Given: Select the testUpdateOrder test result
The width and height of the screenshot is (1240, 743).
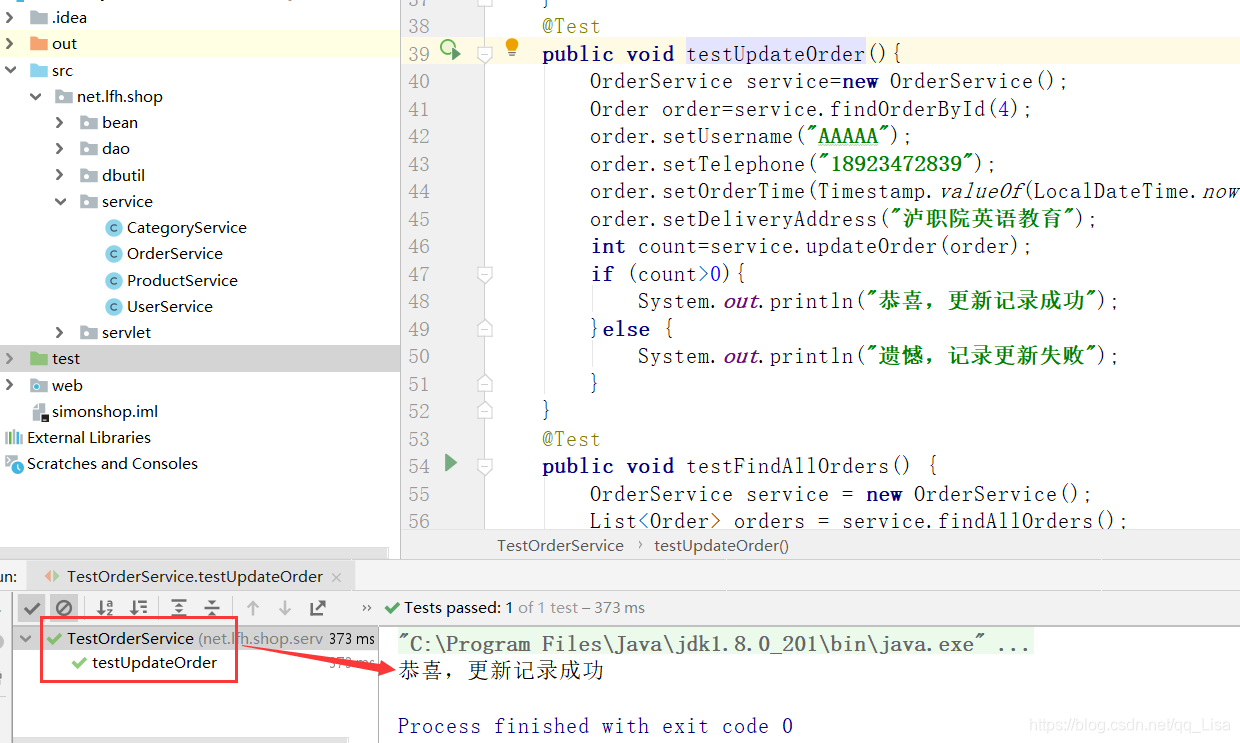Looking at the screenshot, I should [x=154, y=662].
